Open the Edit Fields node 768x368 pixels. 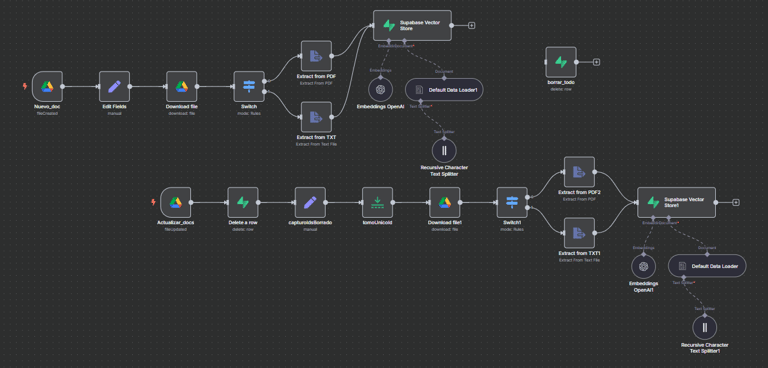point(114,87)
